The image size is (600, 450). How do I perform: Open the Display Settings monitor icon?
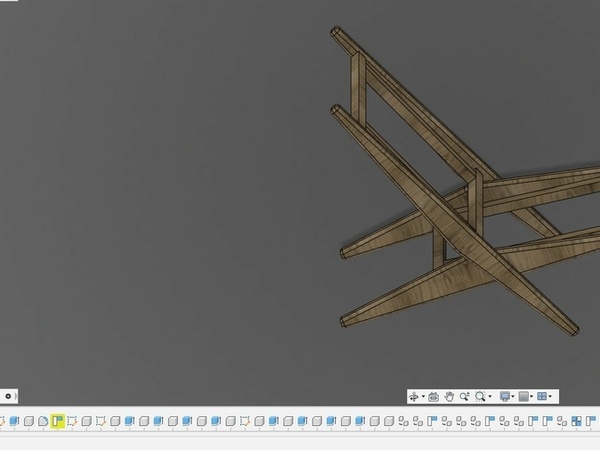tap(504, 397)
